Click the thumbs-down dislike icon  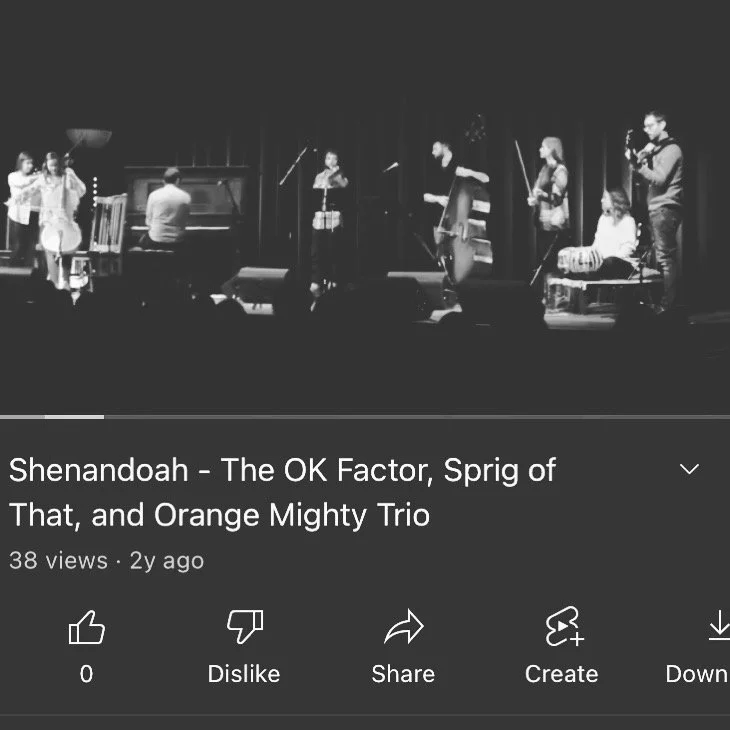tap(245, 627)
